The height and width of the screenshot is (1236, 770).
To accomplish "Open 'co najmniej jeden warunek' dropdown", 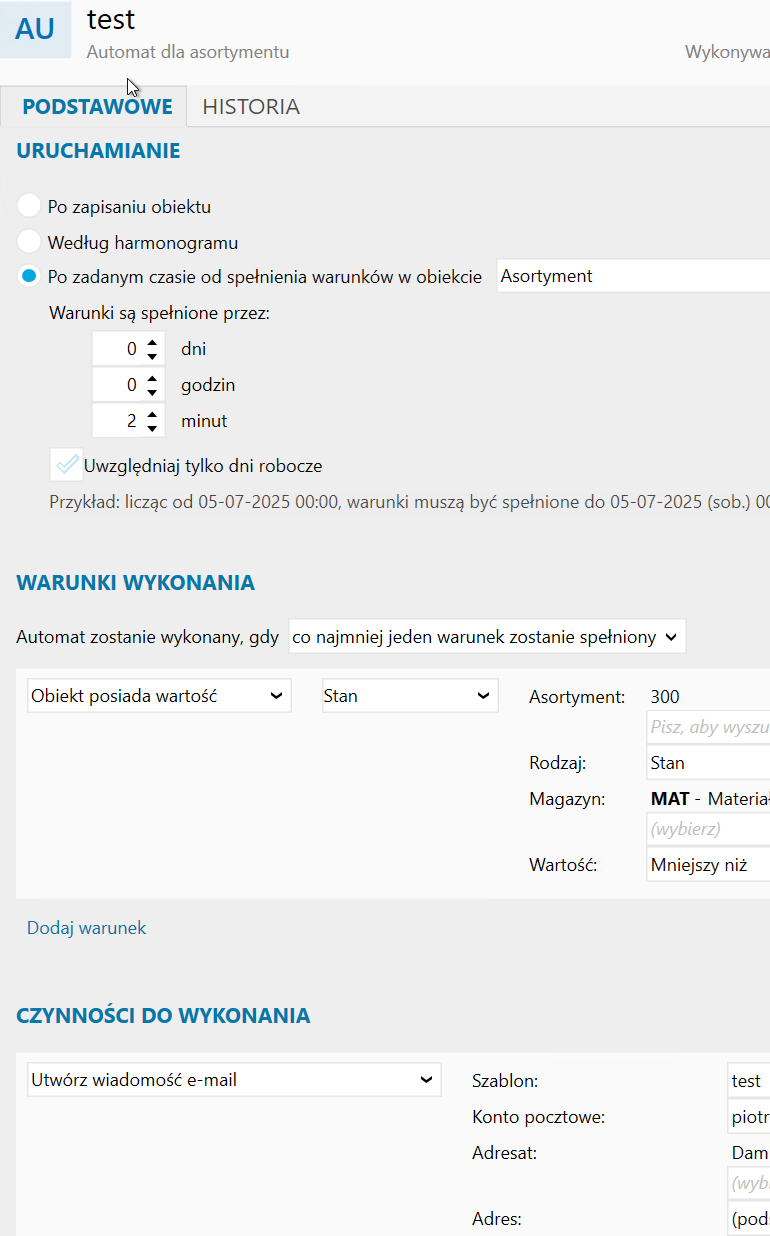I will (x=486, y=637).
